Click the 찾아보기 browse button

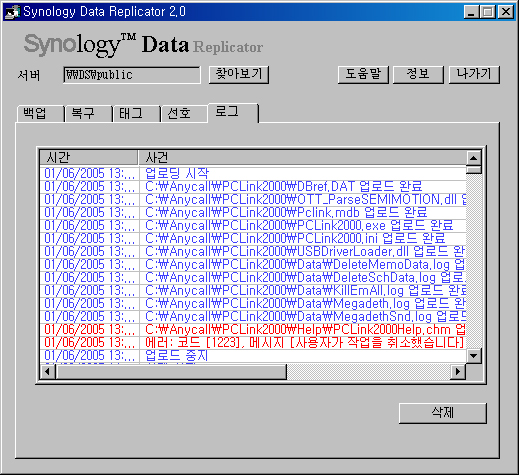pyautogui.click(x=239, y=75)
